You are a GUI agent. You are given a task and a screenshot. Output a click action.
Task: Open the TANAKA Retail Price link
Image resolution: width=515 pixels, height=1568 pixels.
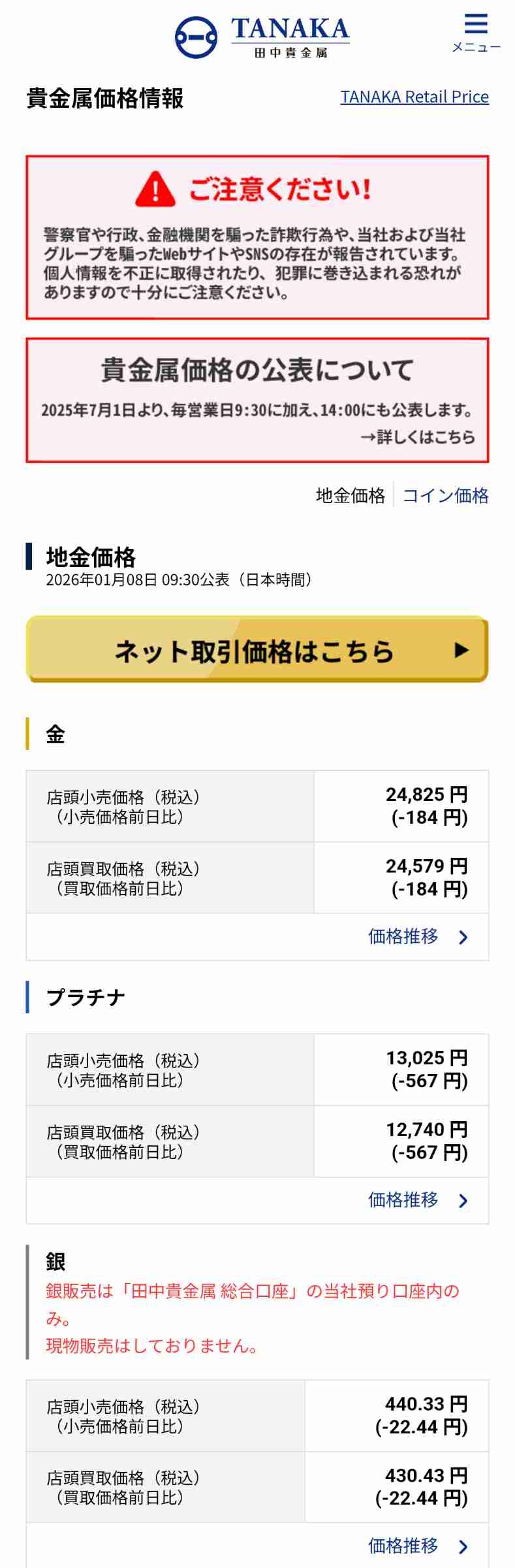point(414,97)
